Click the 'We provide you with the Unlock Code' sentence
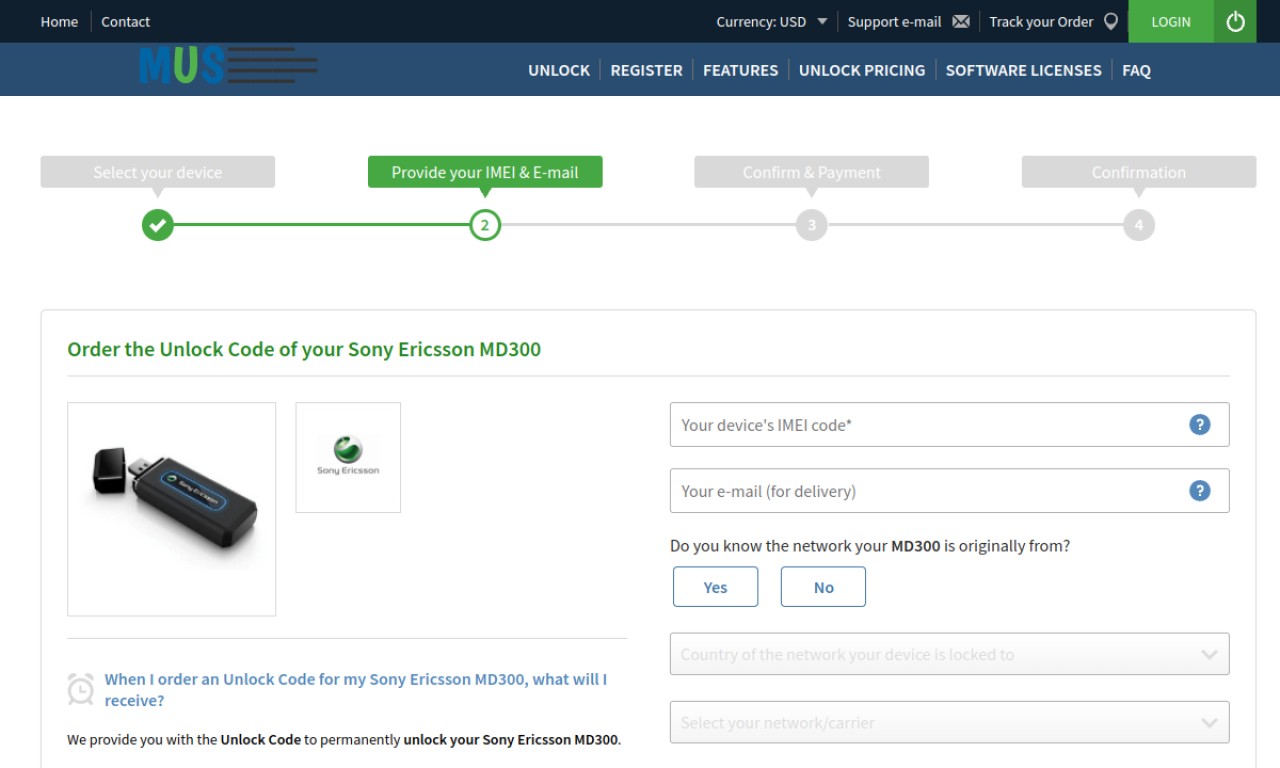Screen dimensions: 1280x768 pyautogui.click(x=344, y=740)
